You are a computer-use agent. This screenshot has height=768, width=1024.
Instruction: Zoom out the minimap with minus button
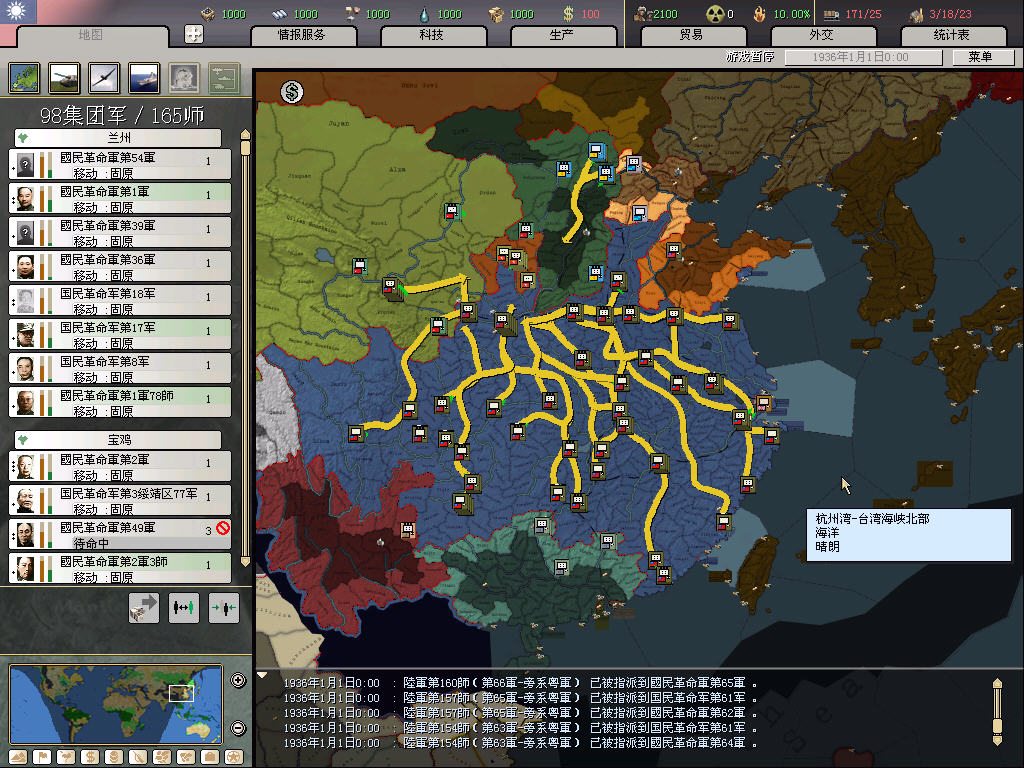[x=238, y=728]
